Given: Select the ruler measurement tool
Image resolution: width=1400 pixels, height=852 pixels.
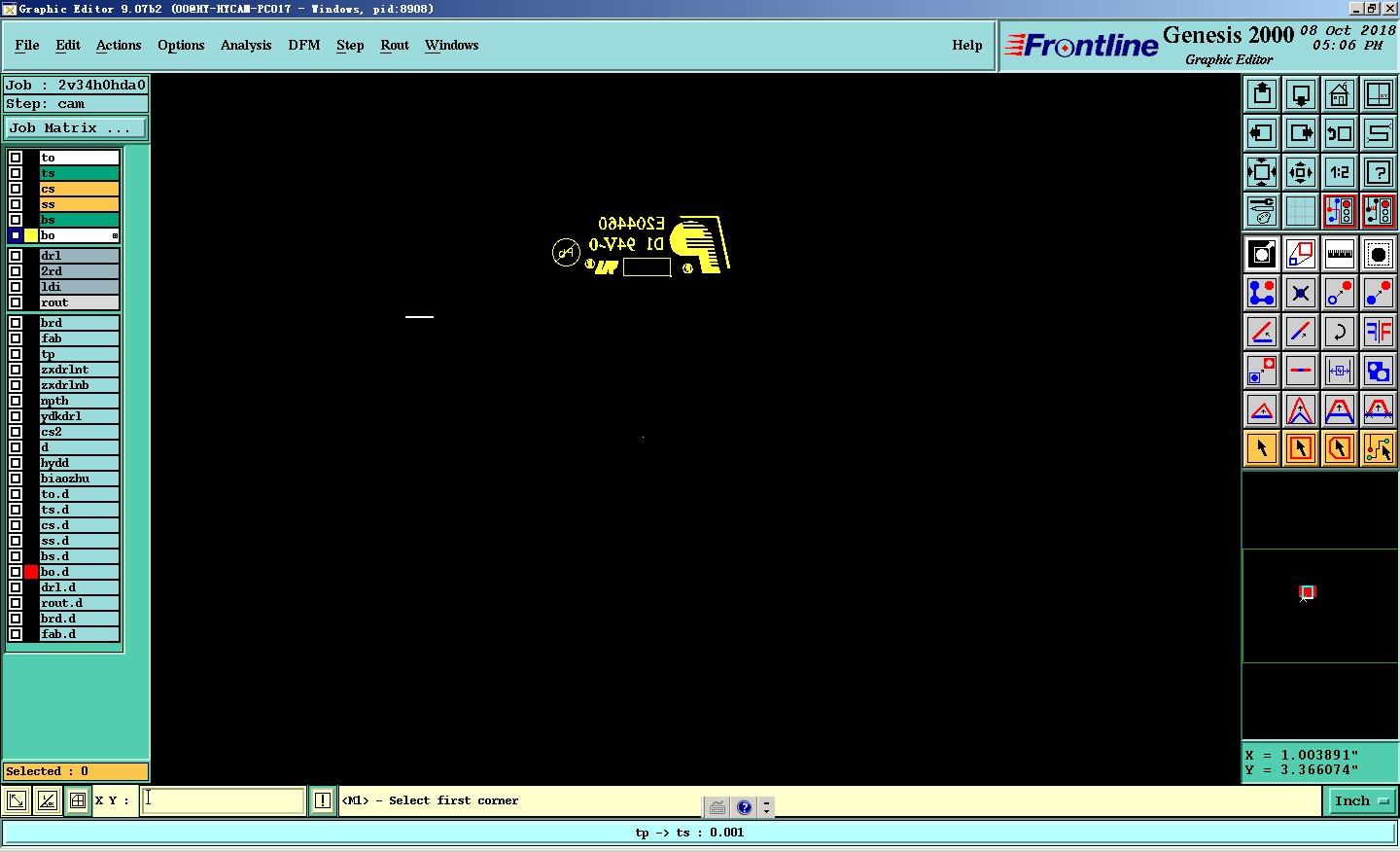Looking at the screenshot, I should [1340, 254].
